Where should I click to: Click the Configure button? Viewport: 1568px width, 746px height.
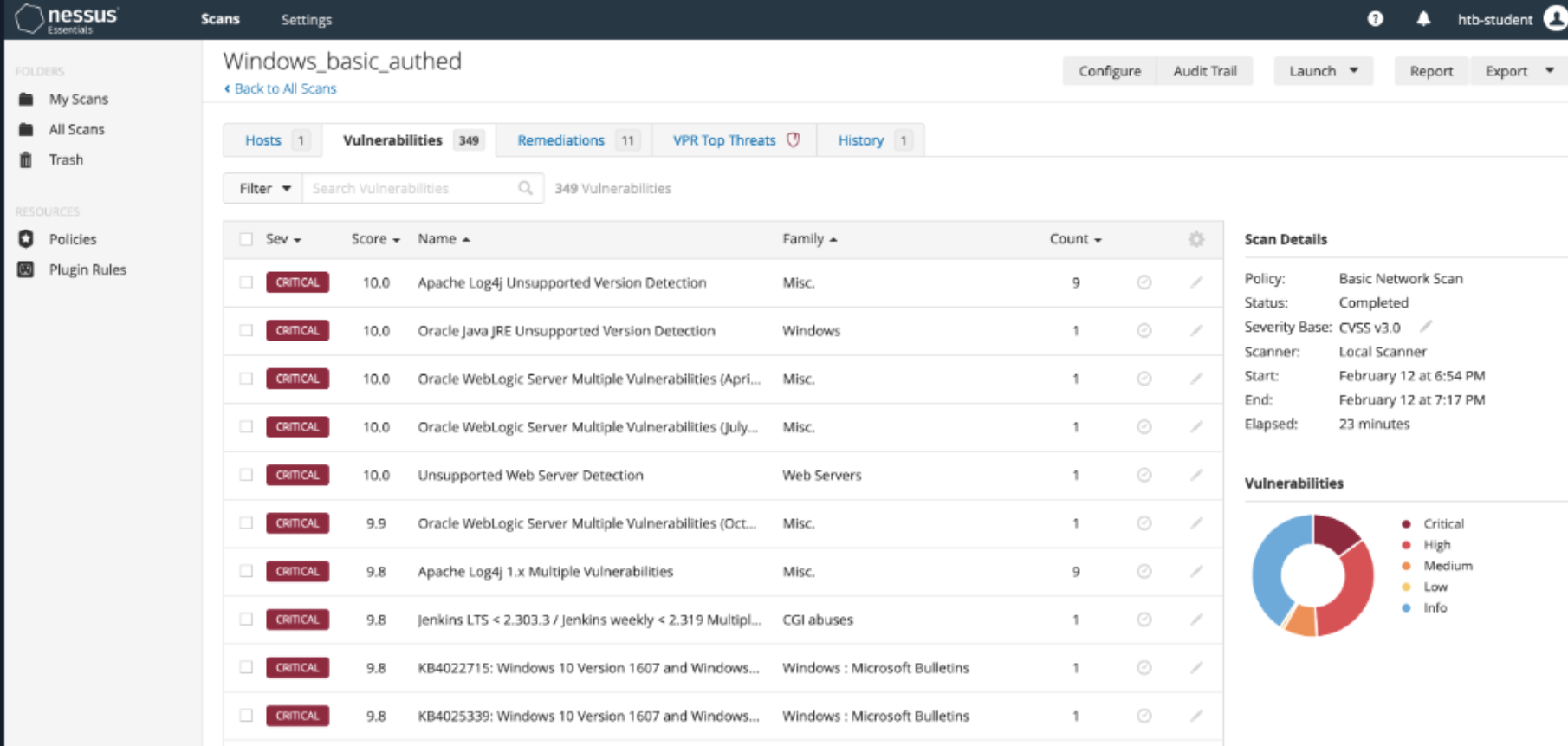tap(1109, 71)
